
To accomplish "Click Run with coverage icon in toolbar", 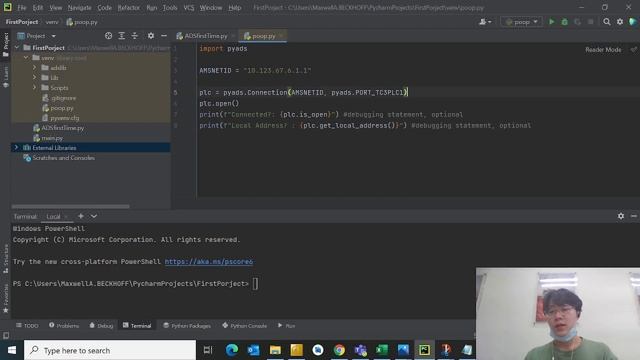I will coord(578,22).
